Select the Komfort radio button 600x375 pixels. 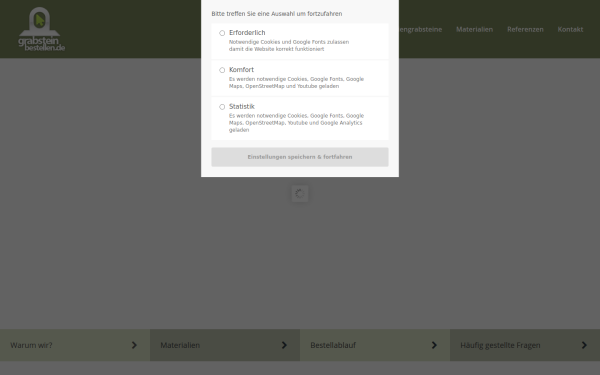tap(222, 70)
